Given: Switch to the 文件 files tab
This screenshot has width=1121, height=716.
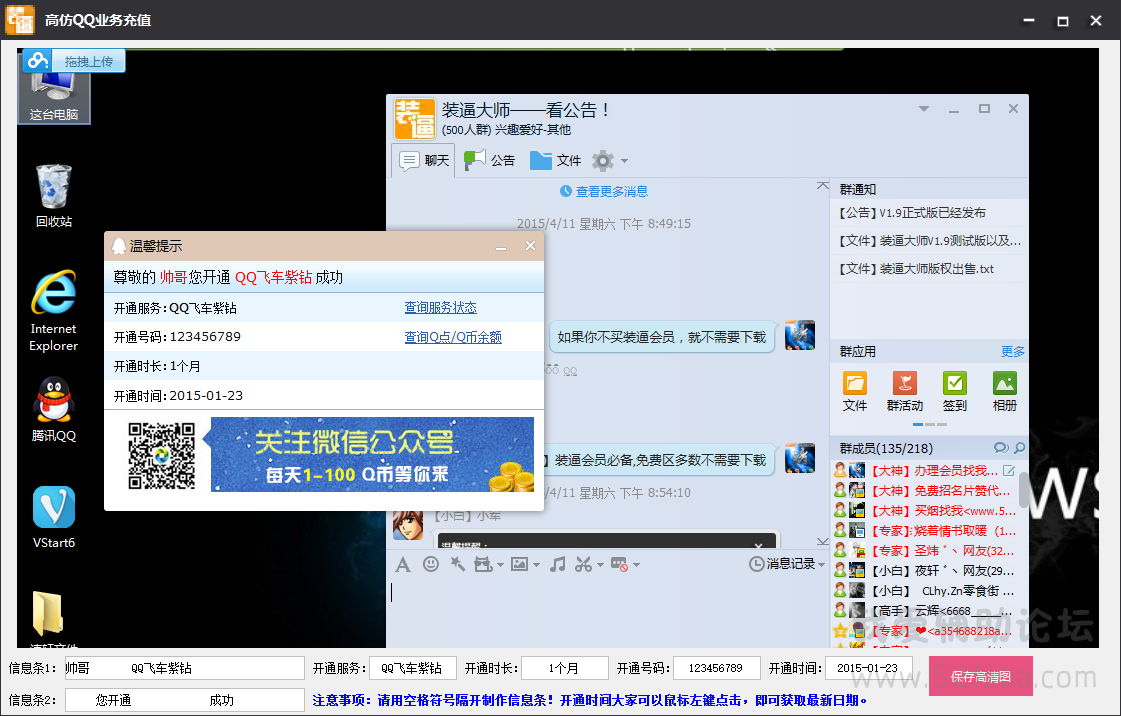Looking at the screenshot, I should [556, 160].
